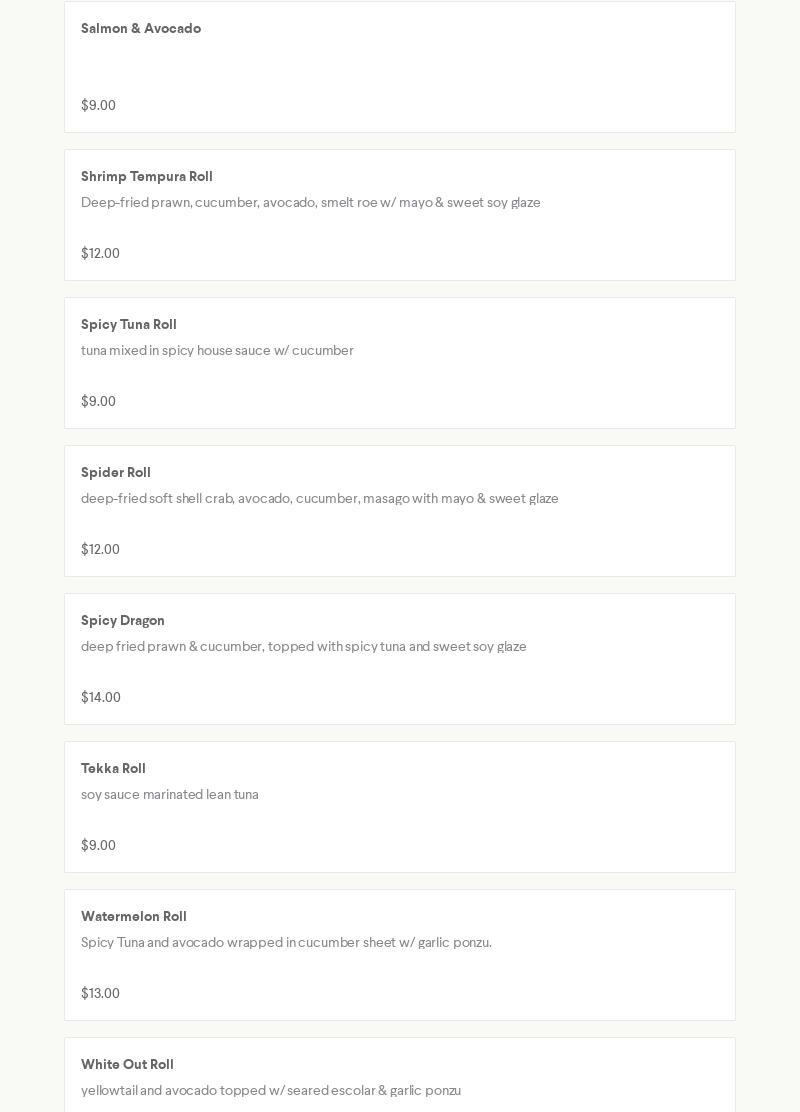Click the $13.00 Watermelon Roll price
800x1112 pixels.
100,993
